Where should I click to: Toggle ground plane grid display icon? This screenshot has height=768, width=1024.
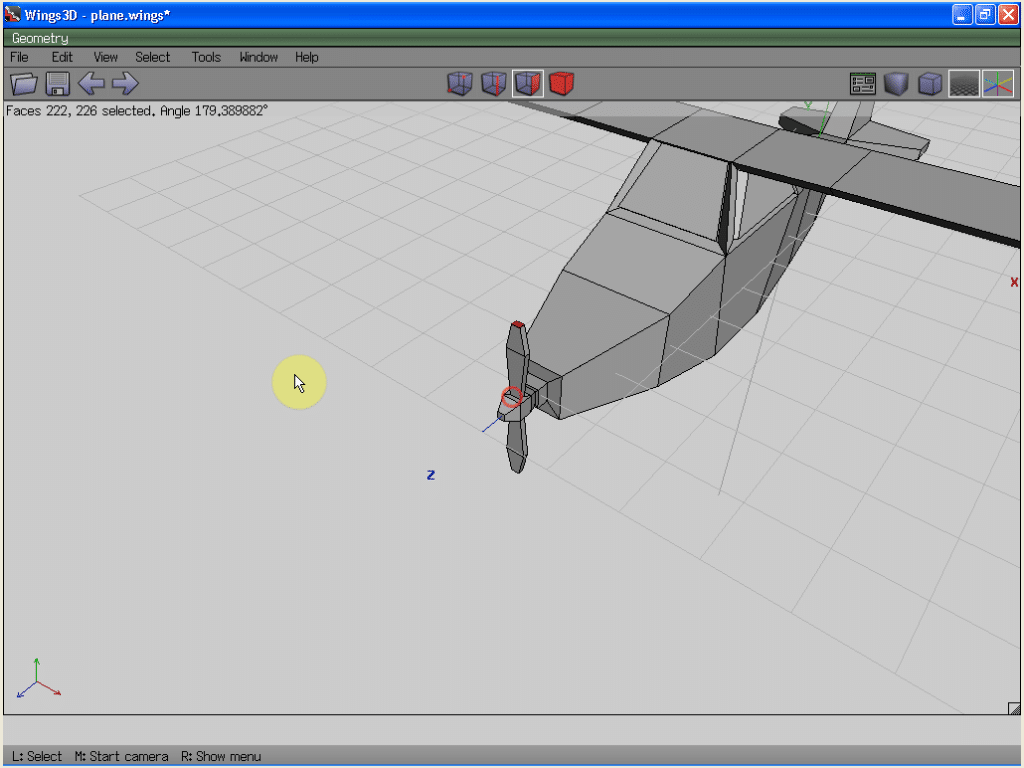coord(964,84)
